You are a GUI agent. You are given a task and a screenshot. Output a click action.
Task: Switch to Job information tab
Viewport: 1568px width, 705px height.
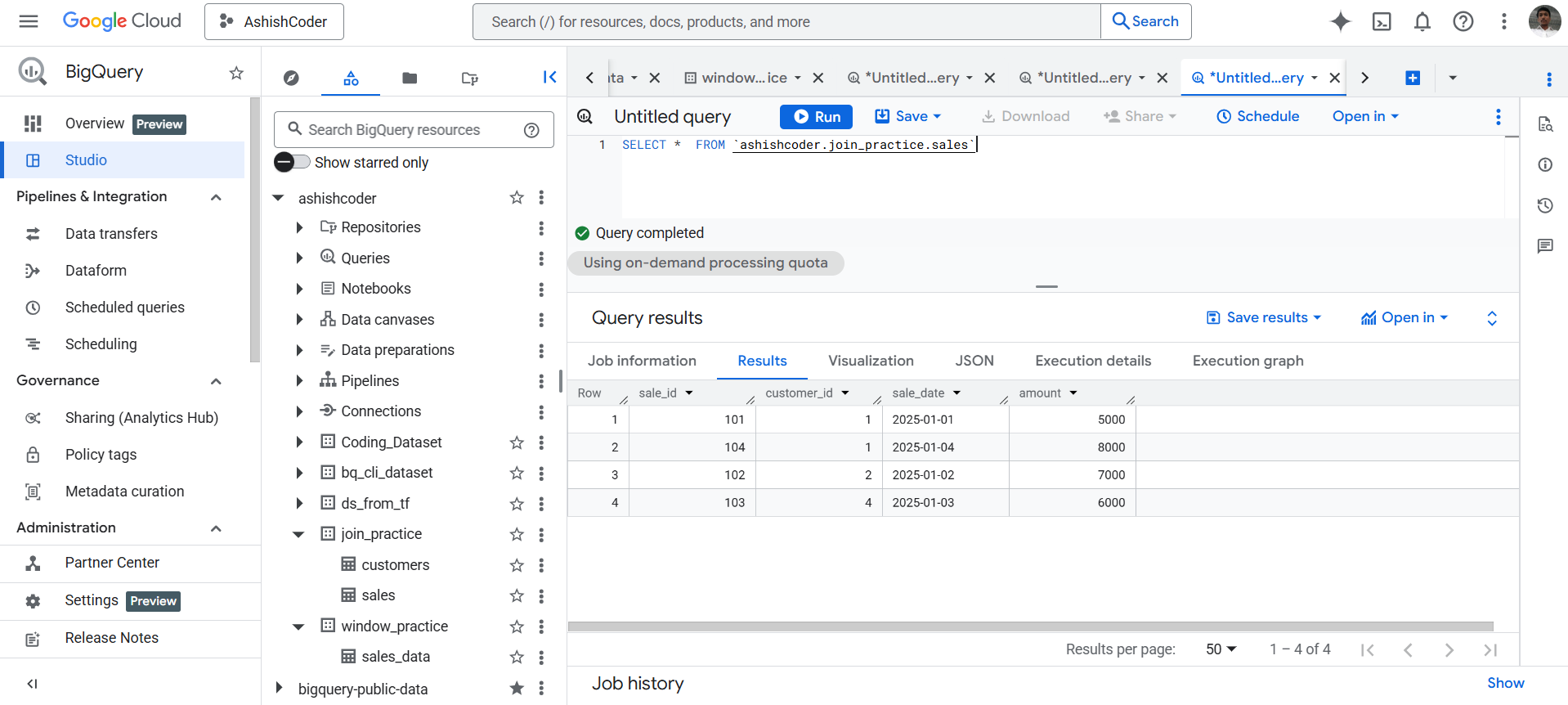pos(642,361)
